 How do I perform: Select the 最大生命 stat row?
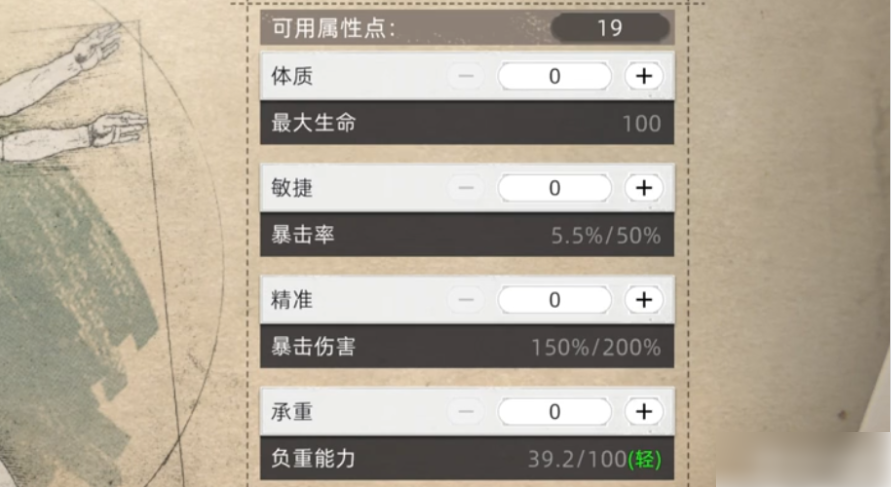[x=467, y=124]
